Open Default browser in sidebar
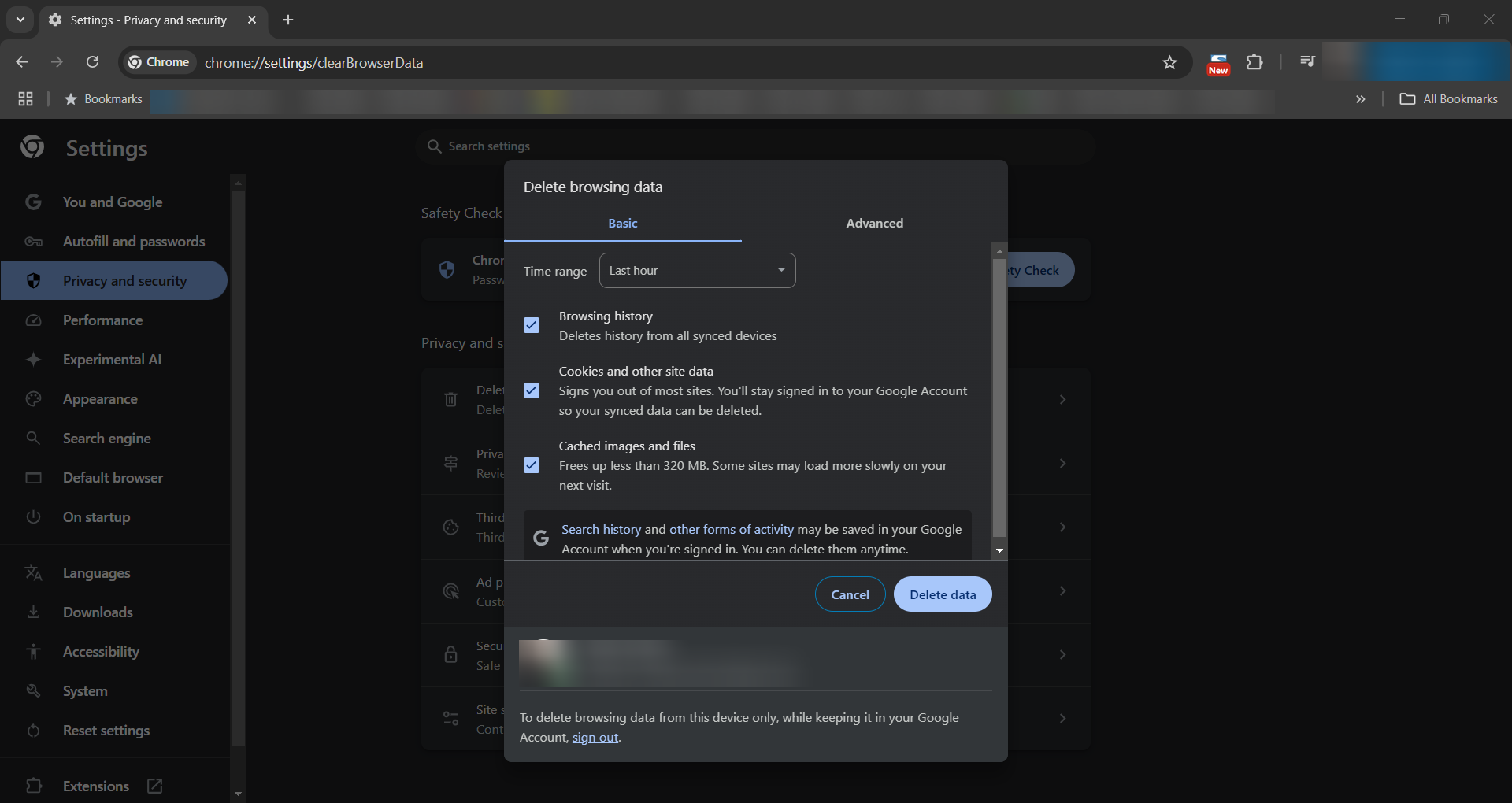The width and height of the screenshot is (1512, 803). pyautogui.click(x=114, y=478)
